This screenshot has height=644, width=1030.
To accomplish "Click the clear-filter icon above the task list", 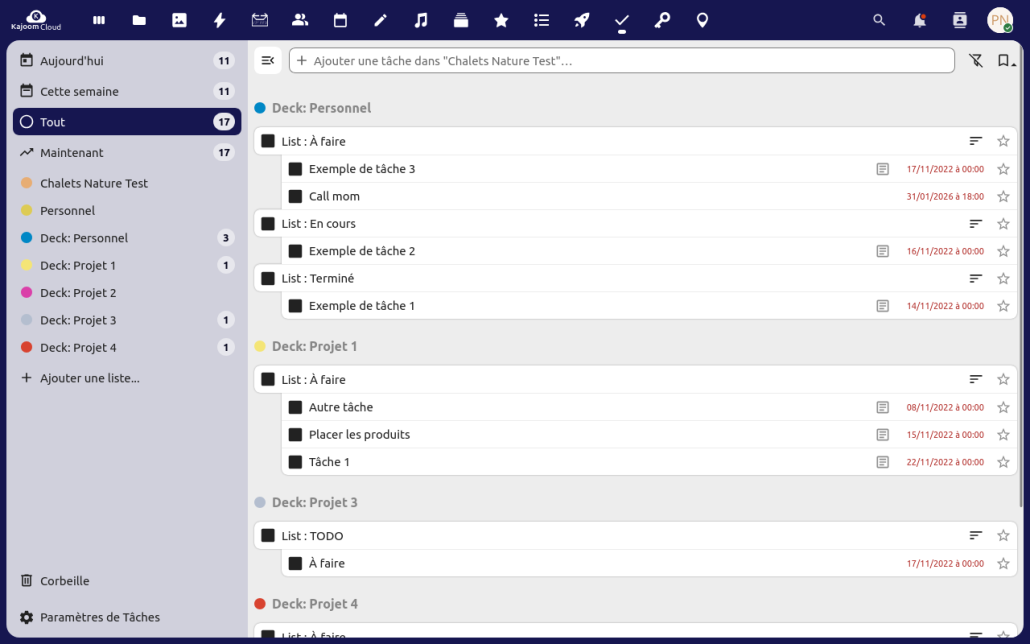I will coord(976,60).
